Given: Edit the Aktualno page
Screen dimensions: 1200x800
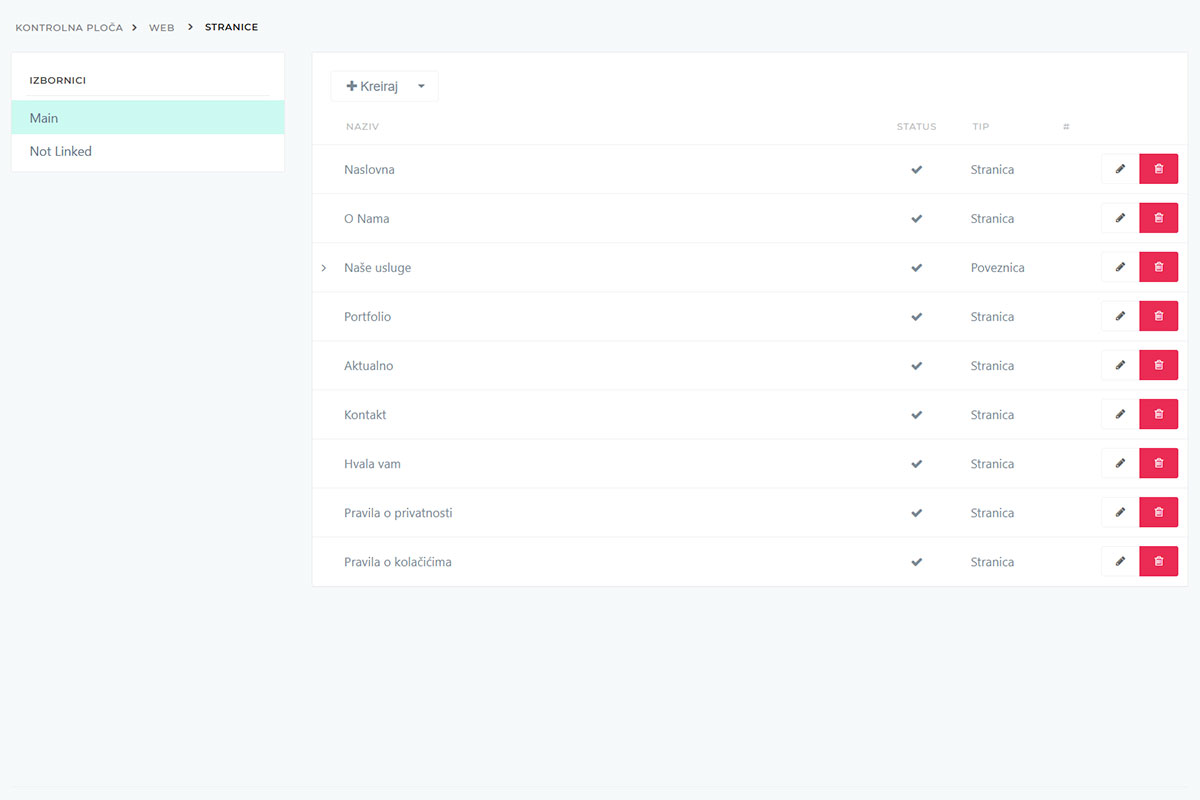Looking at the screenshot, I should tap(1120, 365).
